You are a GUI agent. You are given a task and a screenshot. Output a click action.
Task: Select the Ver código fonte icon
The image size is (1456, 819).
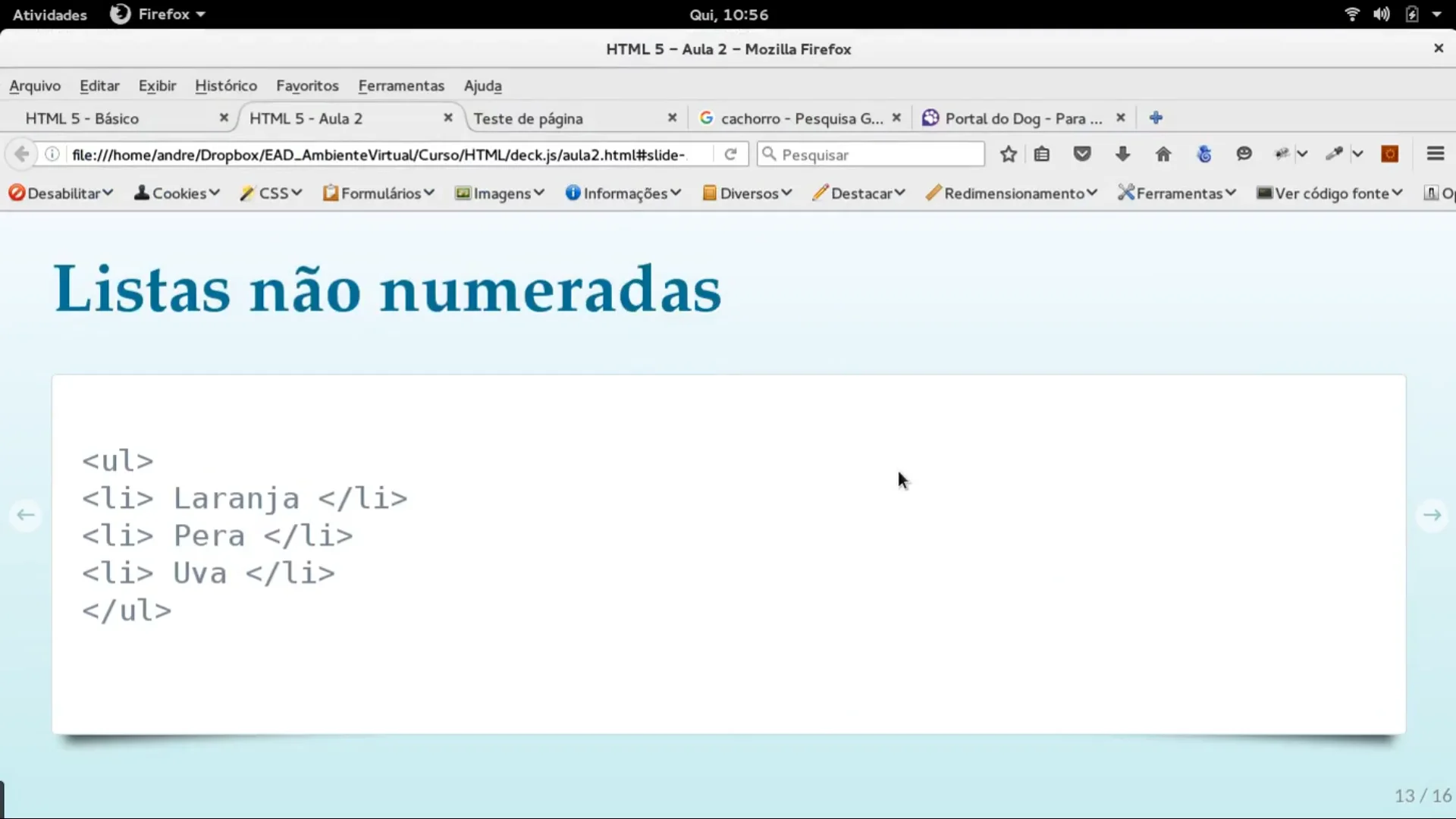[x=1264, y=193]
